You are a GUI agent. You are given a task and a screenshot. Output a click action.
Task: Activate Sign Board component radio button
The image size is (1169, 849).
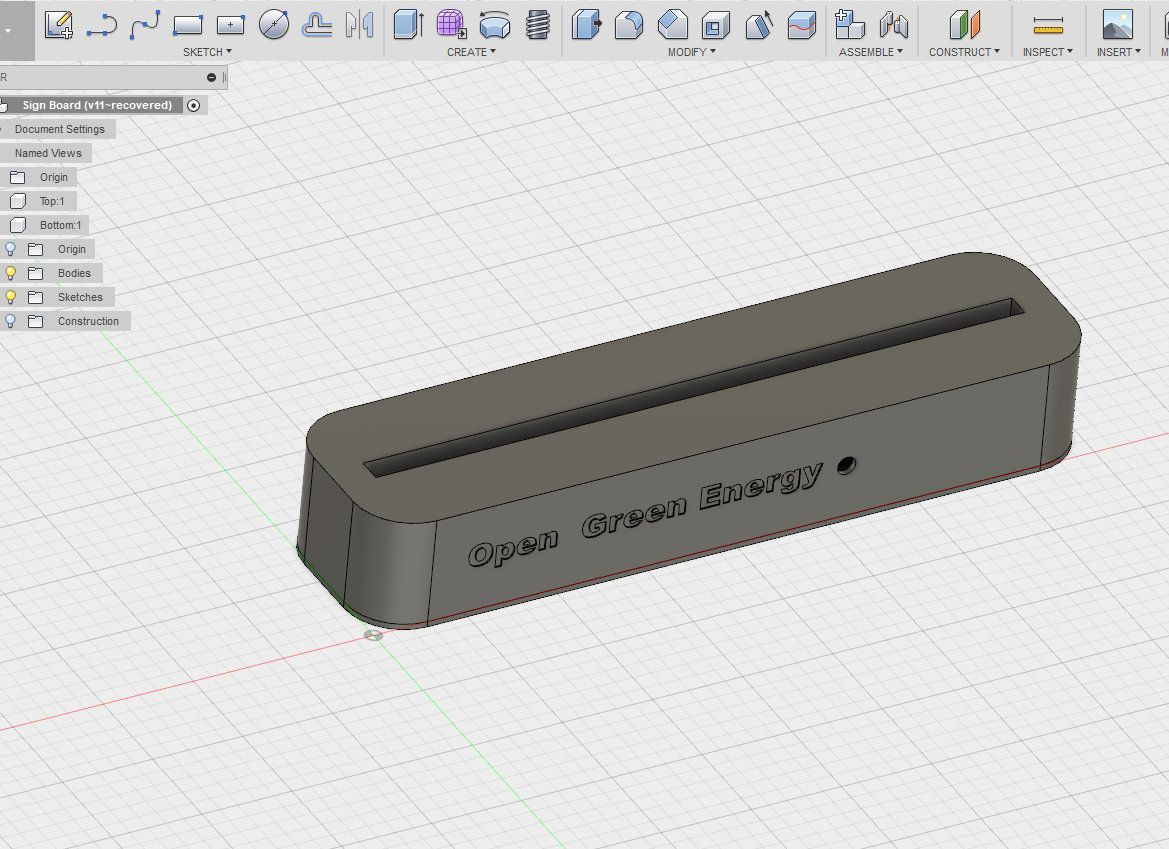point(193,105)
